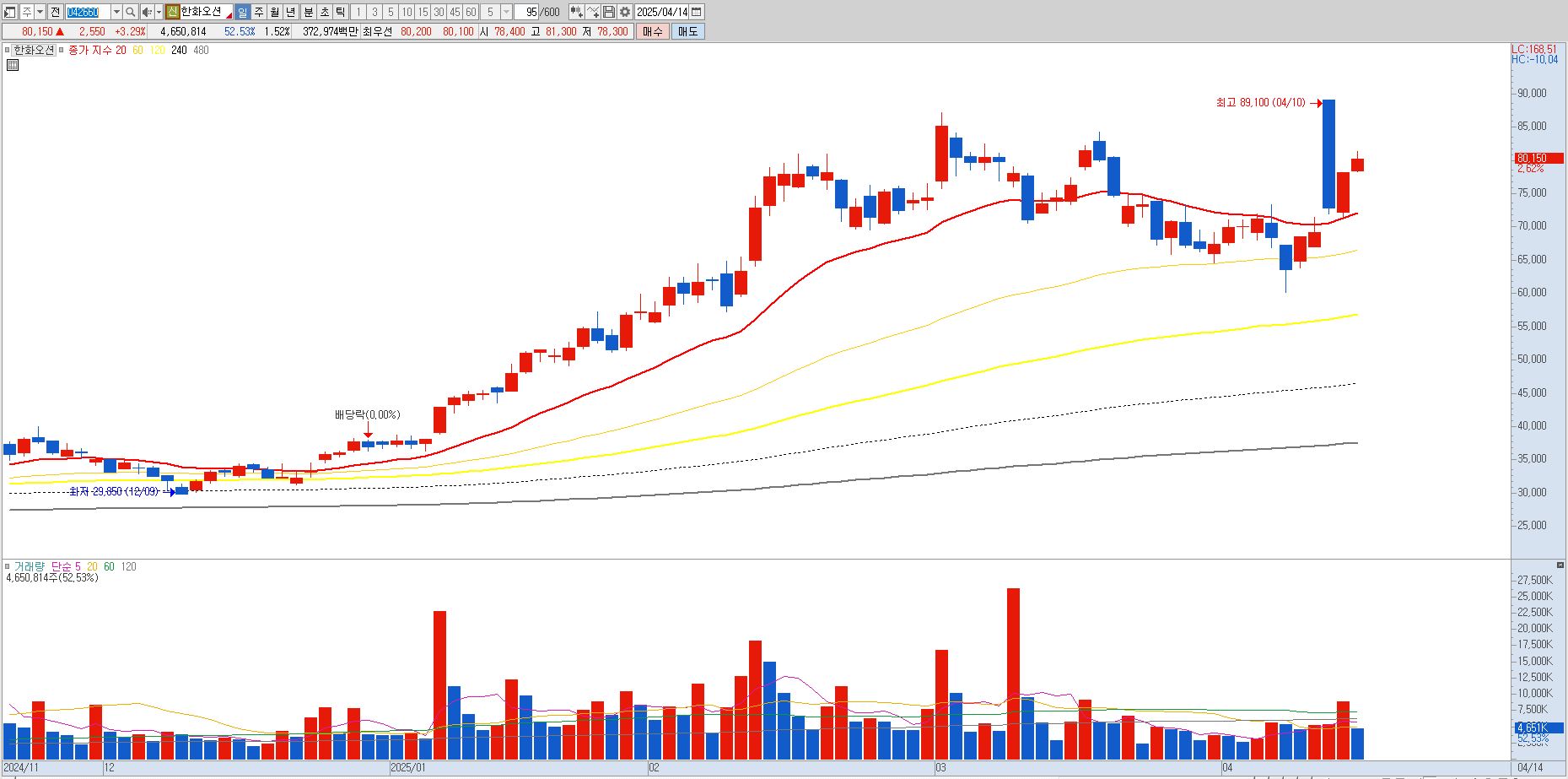The width and height of the screenshot is (1568, 779).
Task: Select the 30 interval preset button
Action: (x=439, y=12)
